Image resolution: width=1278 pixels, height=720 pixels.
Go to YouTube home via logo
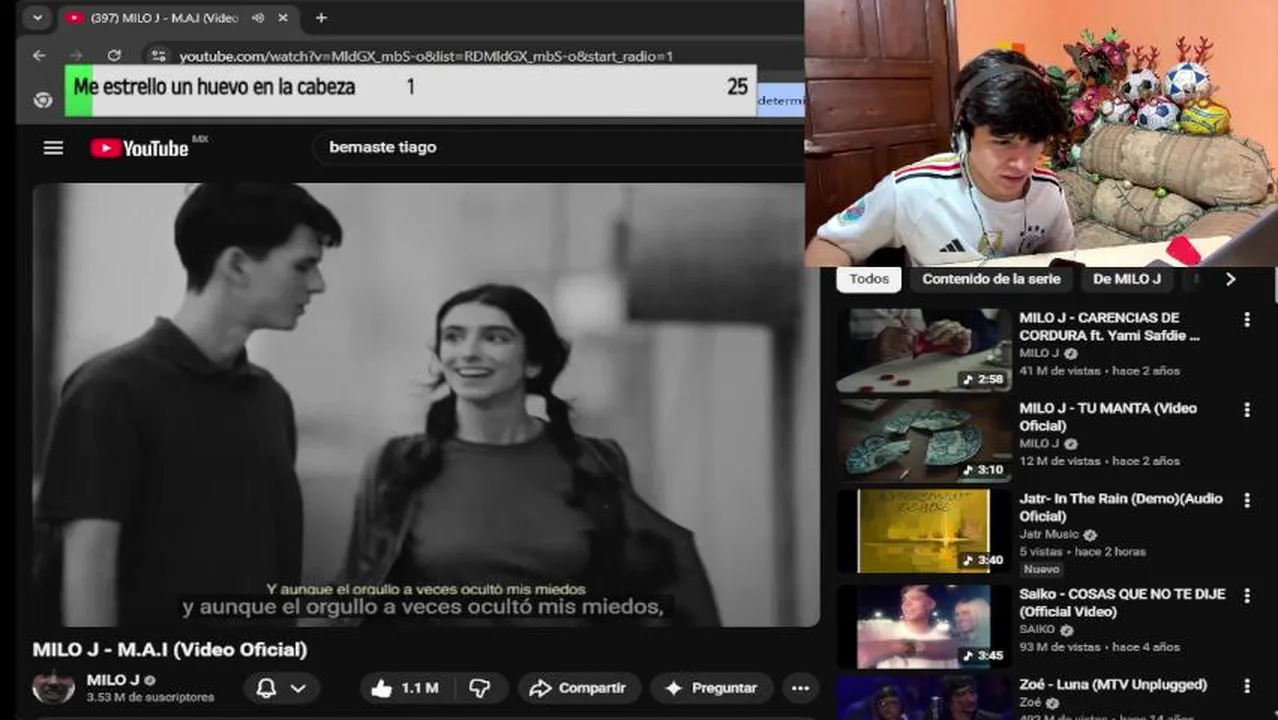[139, 148]
